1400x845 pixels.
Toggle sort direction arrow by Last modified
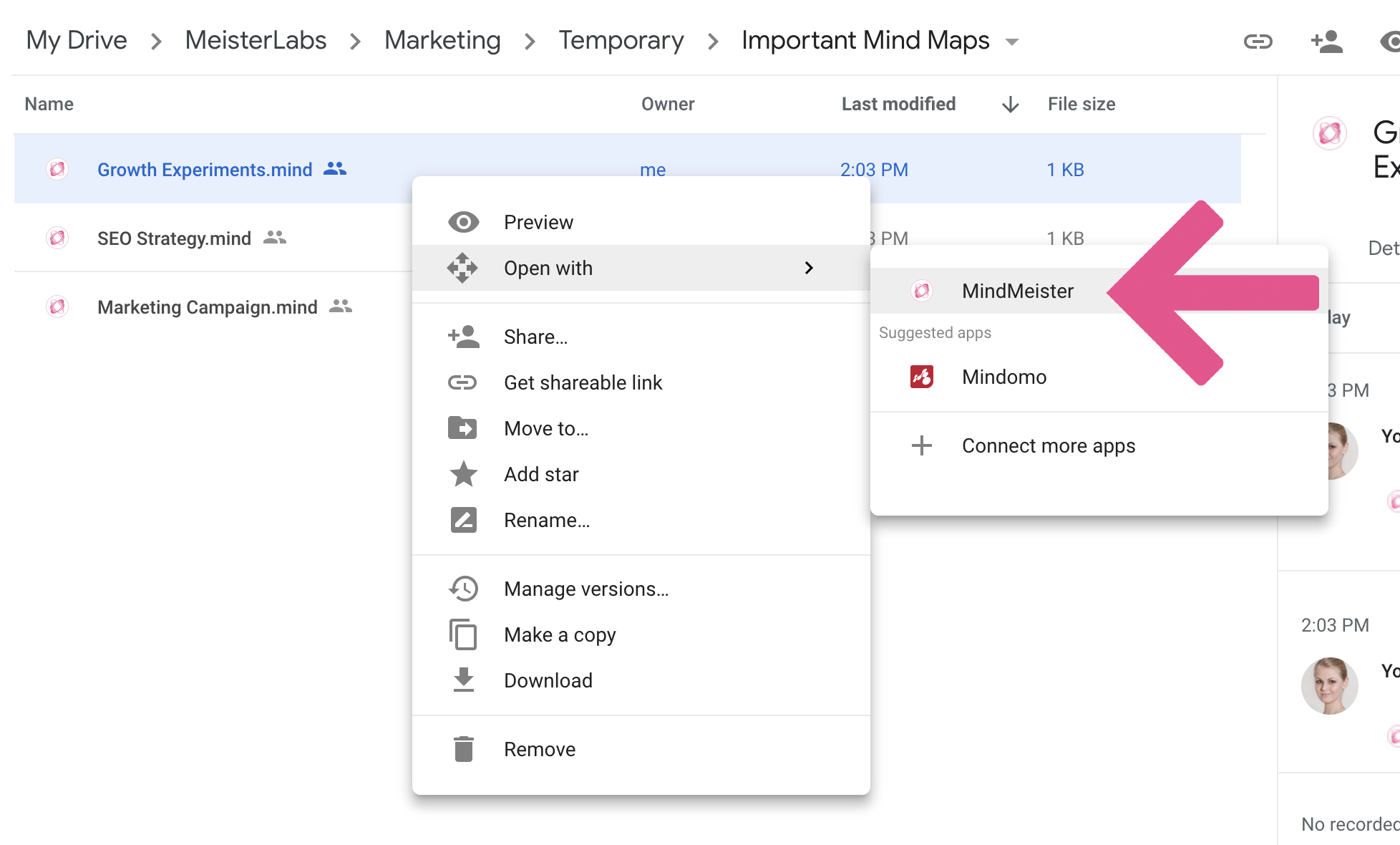point(1010,105)
